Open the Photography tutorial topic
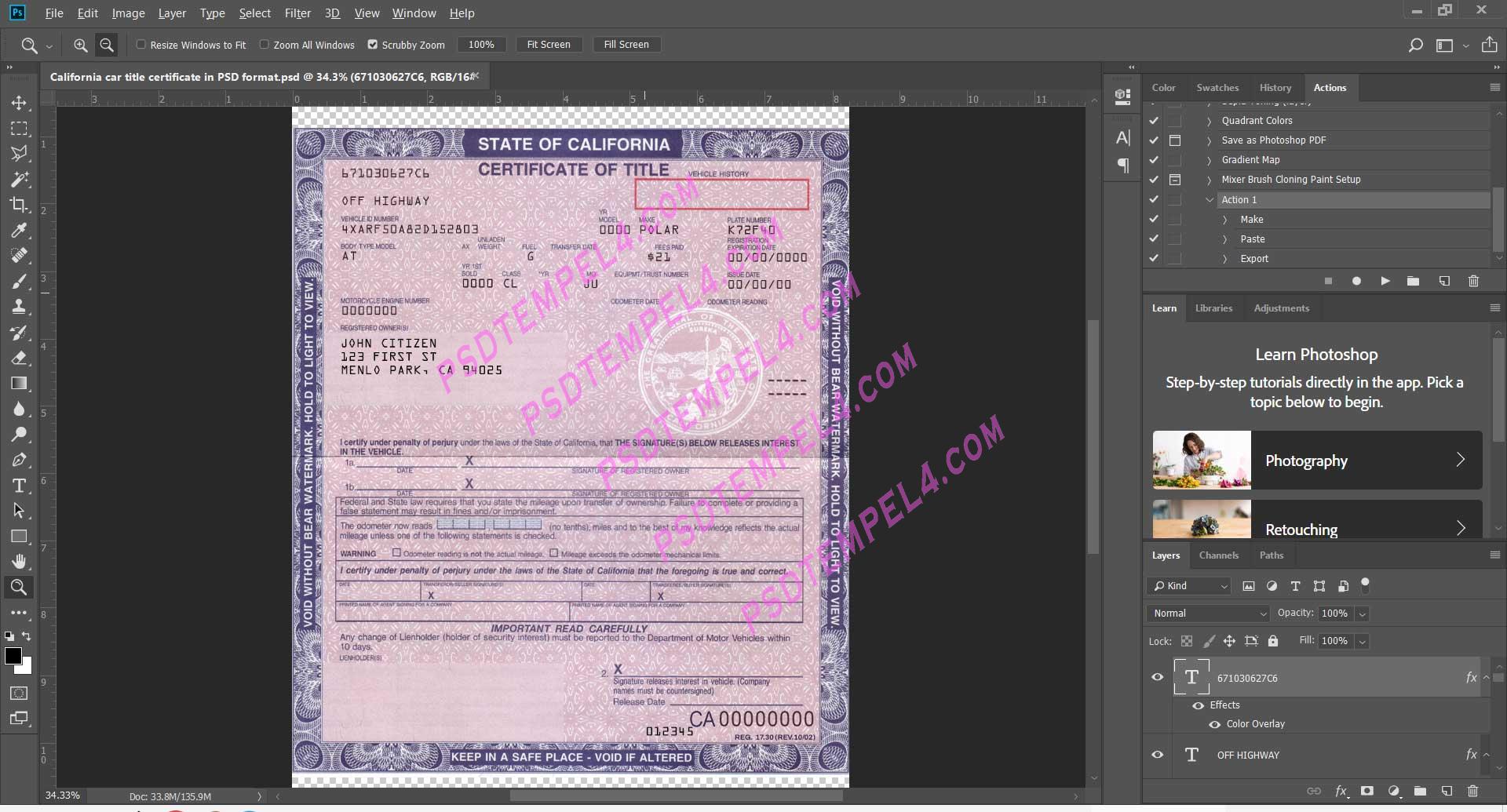 (x=1317, y=461)
